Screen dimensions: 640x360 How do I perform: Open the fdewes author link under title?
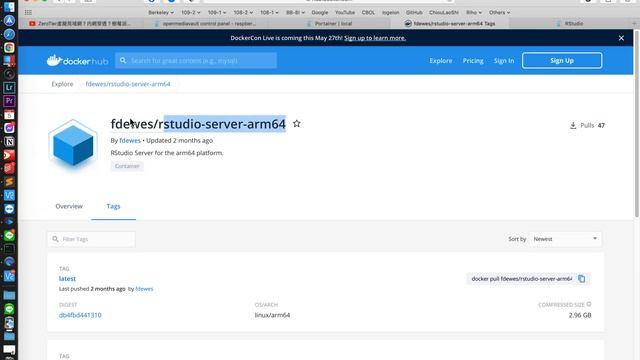pyautogui.click(x=130, y=140)
